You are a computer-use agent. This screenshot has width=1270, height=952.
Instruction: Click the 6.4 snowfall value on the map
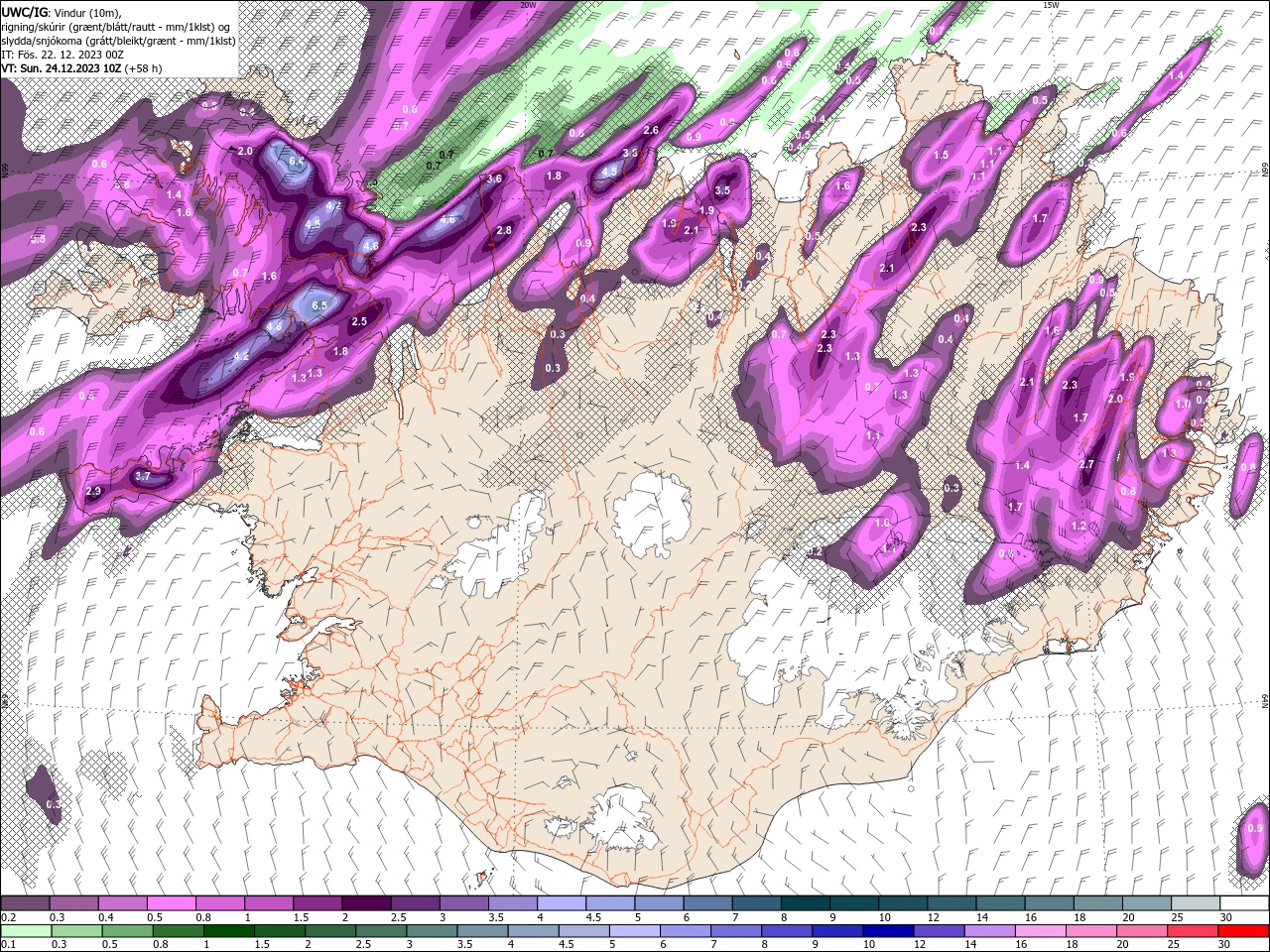[x=296, y=161]
